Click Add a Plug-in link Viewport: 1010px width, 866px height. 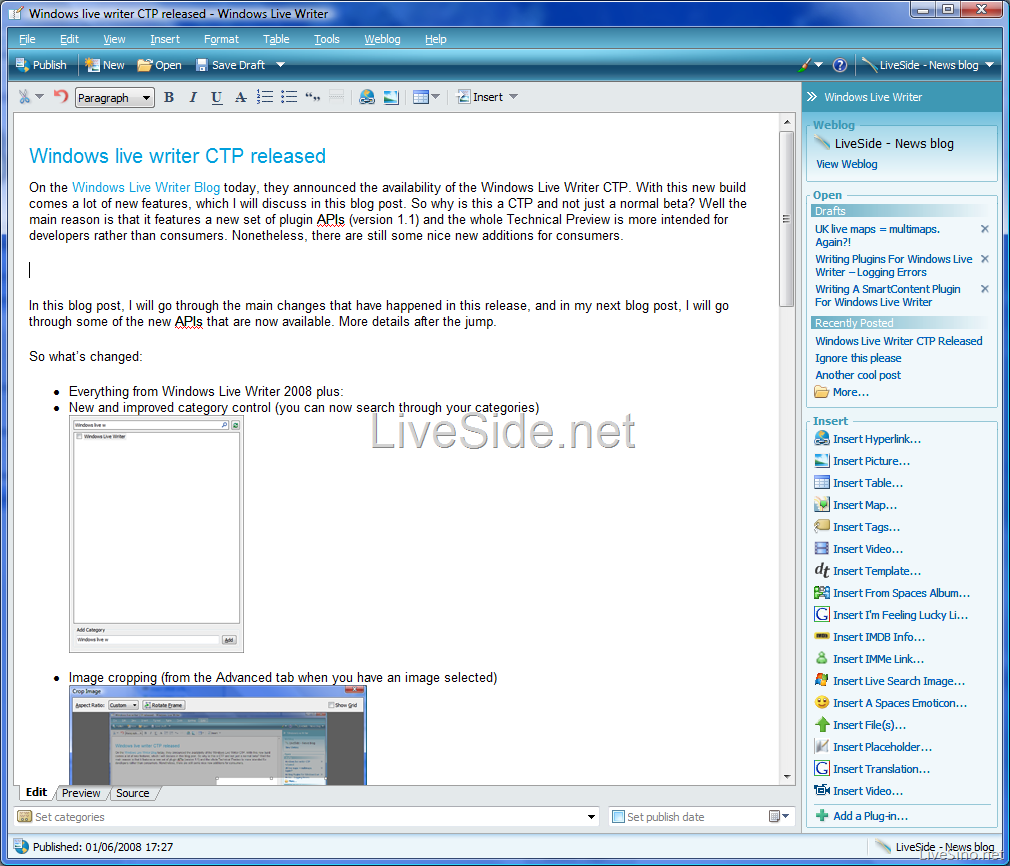pos(862,816)
